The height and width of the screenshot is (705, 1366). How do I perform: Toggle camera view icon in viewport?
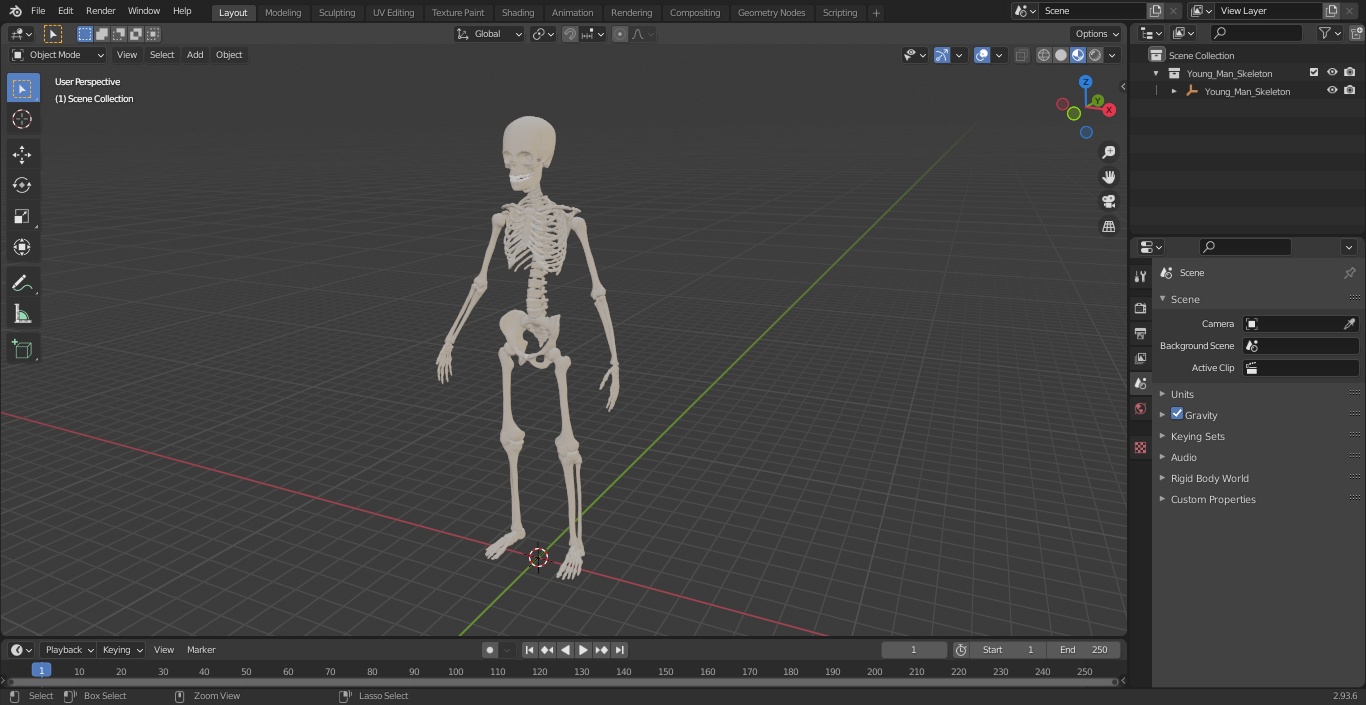click(1108, 202)
